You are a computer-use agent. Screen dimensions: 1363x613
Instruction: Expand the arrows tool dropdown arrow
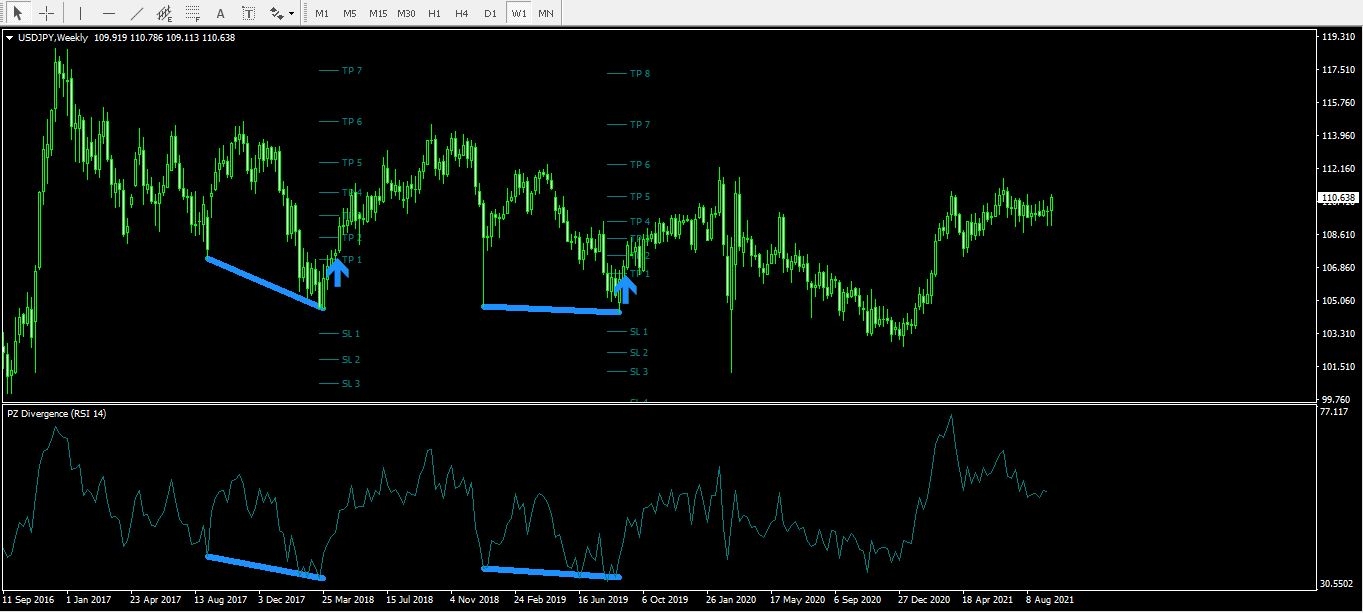(x=291, y=14)
